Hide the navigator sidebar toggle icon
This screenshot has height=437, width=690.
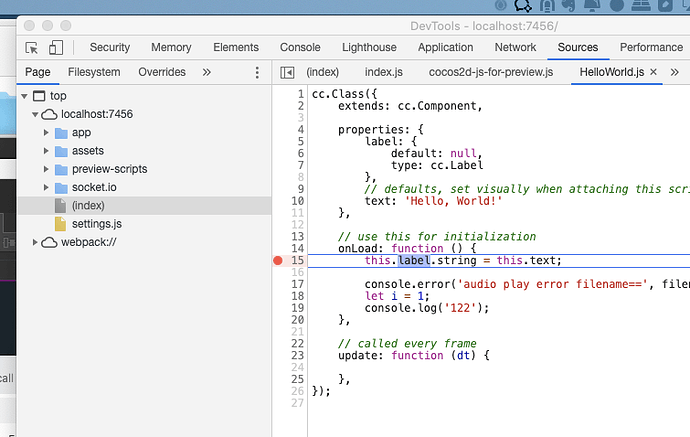(x=287, y=72)
